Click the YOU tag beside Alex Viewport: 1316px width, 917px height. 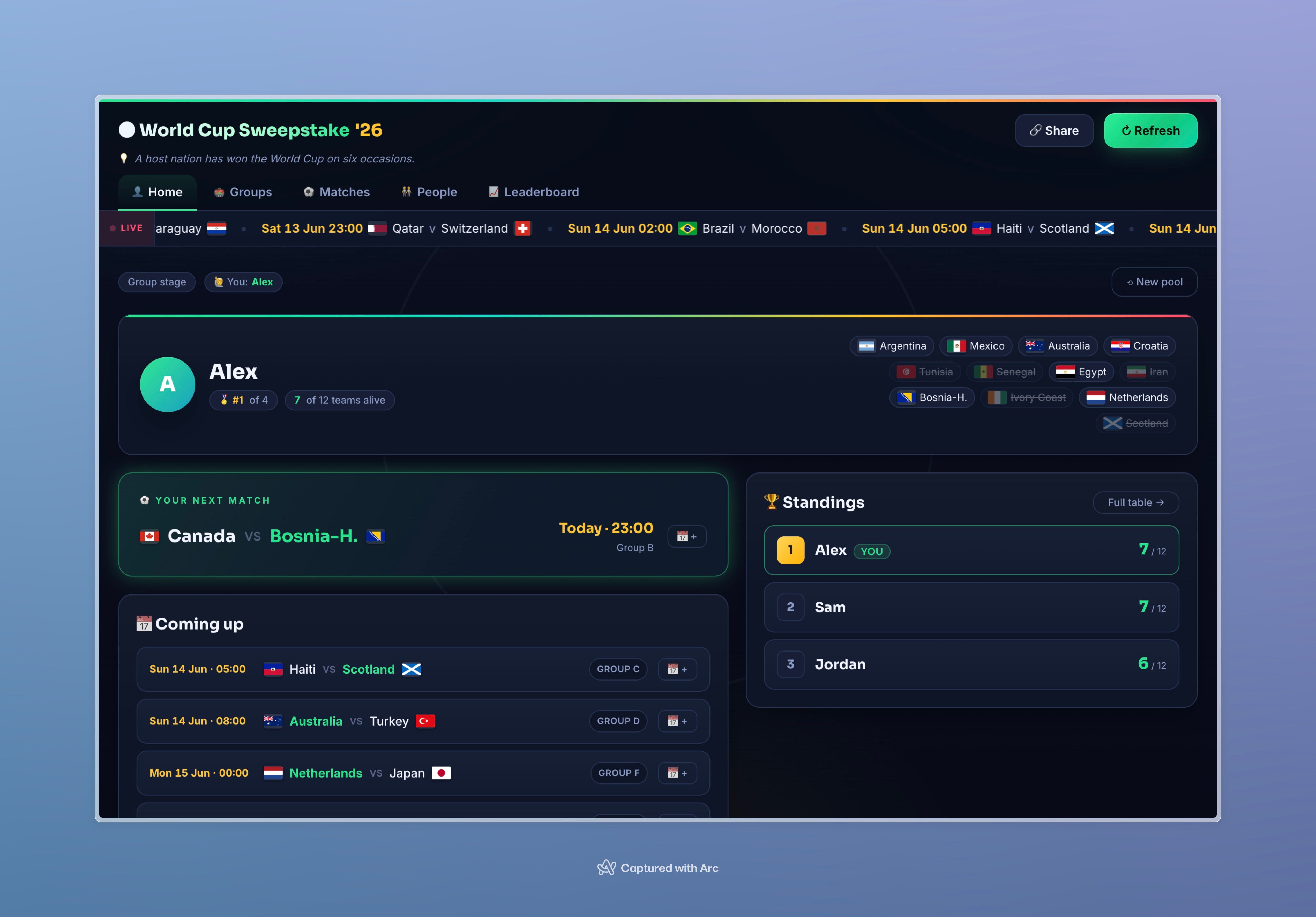tap(872, 551)
